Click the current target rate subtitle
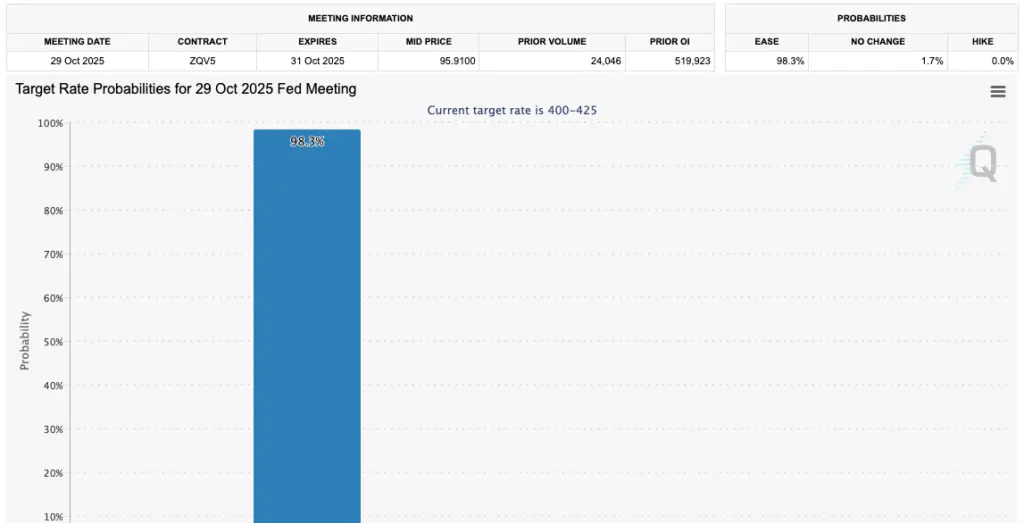 pyautogui.click(x=512, y=110)
